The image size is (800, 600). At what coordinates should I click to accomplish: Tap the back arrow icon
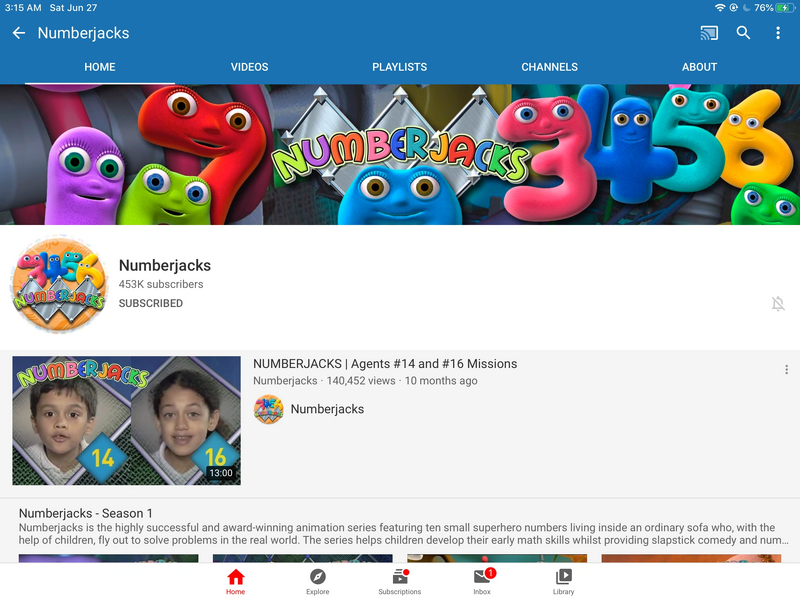coord(18,33)
